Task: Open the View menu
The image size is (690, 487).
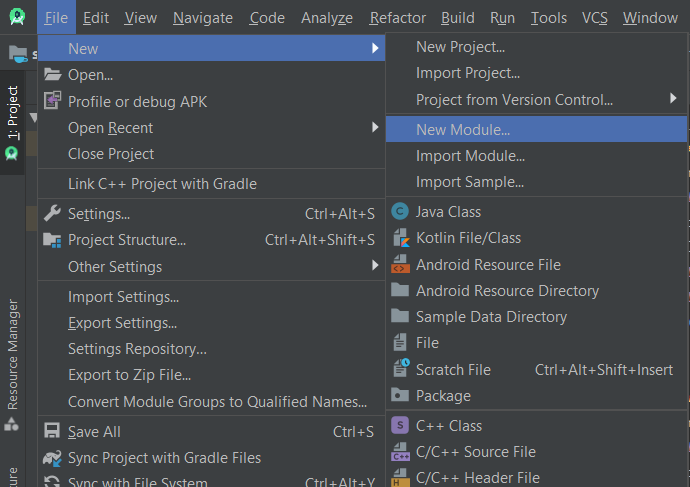Action: pos(140,18)
